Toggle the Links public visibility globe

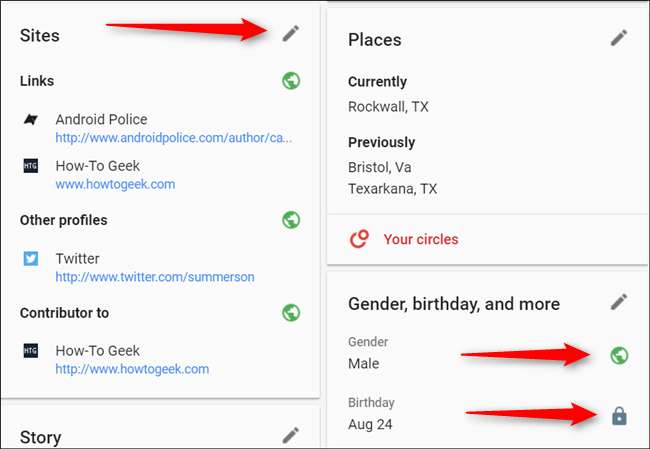pyautogui.click(x=291, y=81)
